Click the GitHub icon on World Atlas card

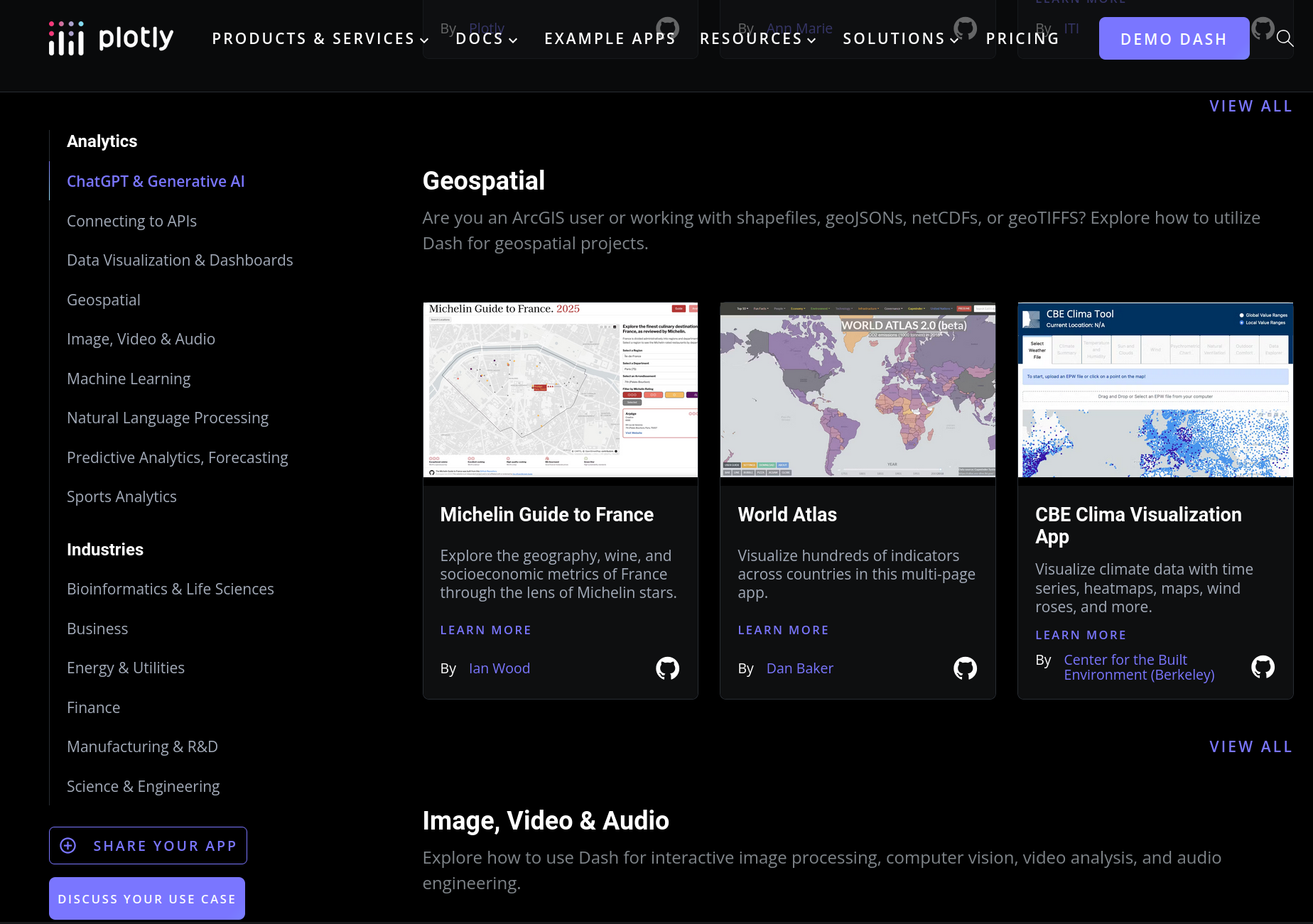[965, 668]
